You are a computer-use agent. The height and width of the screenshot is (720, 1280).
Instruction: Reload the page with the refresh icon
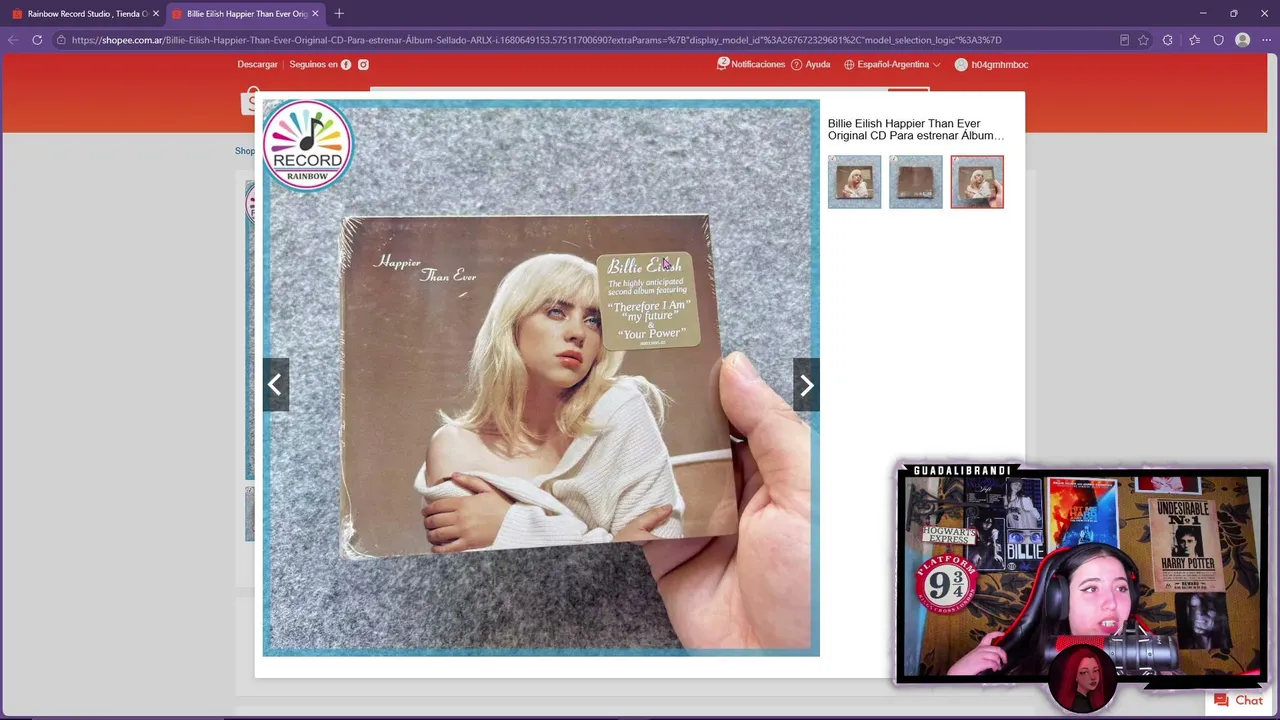(37, 40)
